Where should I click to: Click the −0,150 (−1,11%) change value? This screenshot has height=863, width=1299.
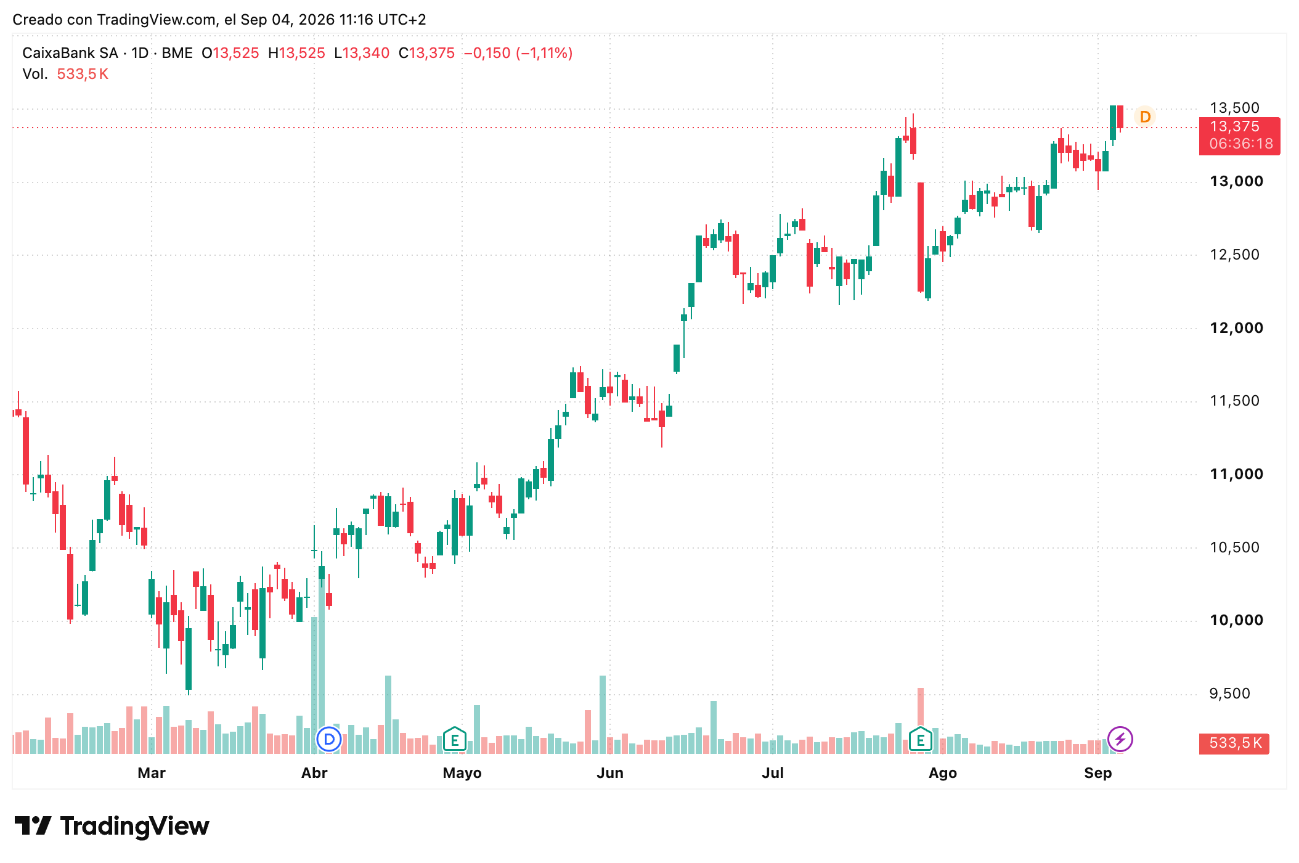(518, 53)
